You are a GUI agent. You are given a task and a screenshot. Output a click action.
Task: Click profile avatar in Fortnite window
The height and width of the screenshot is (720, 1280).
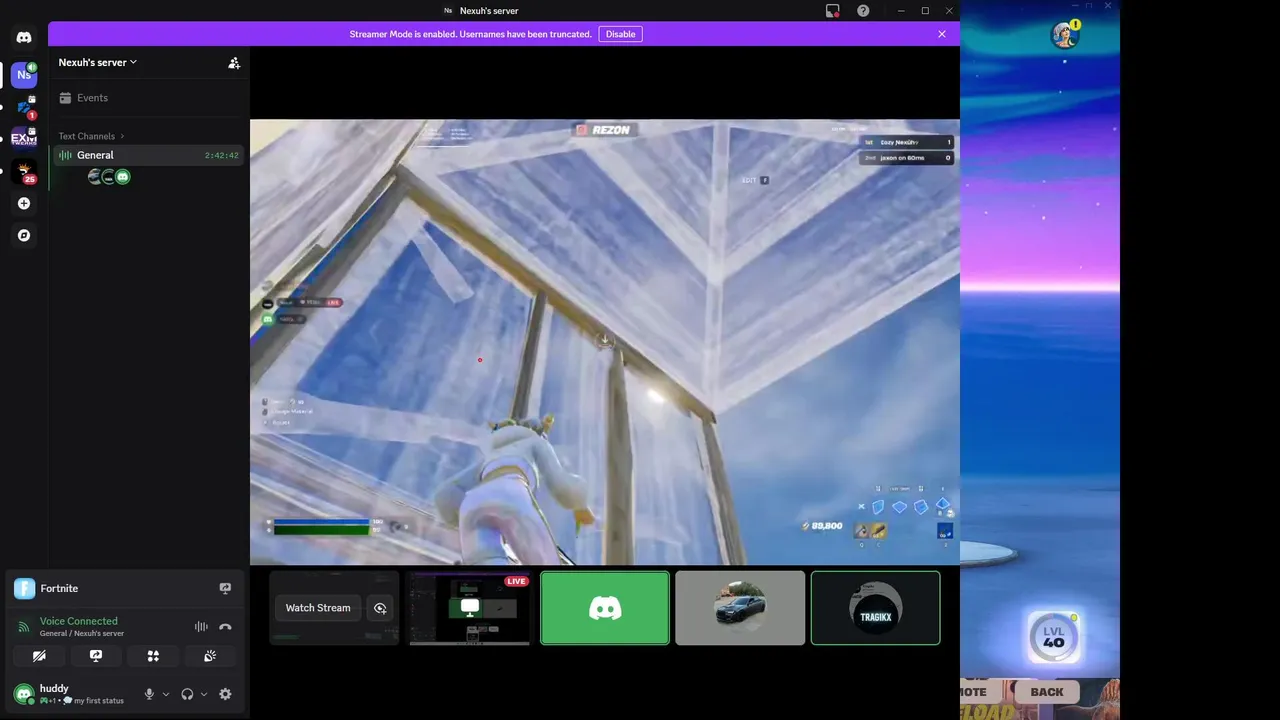1065,35
